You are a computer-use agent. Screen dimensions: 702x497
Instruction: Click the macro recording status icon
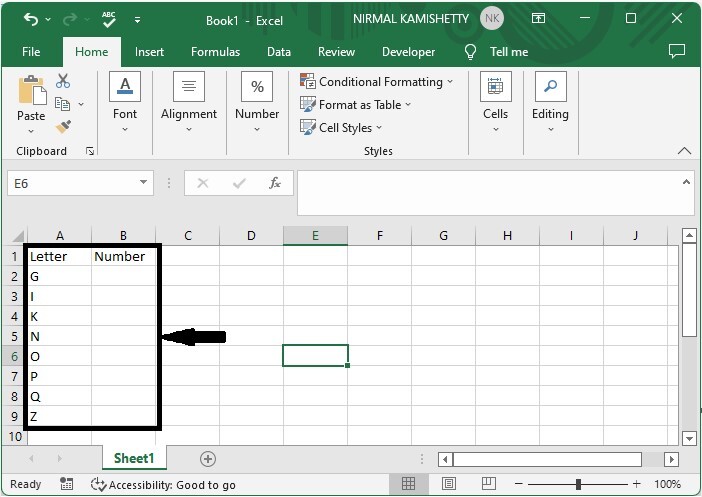click(x=66, y=484)
